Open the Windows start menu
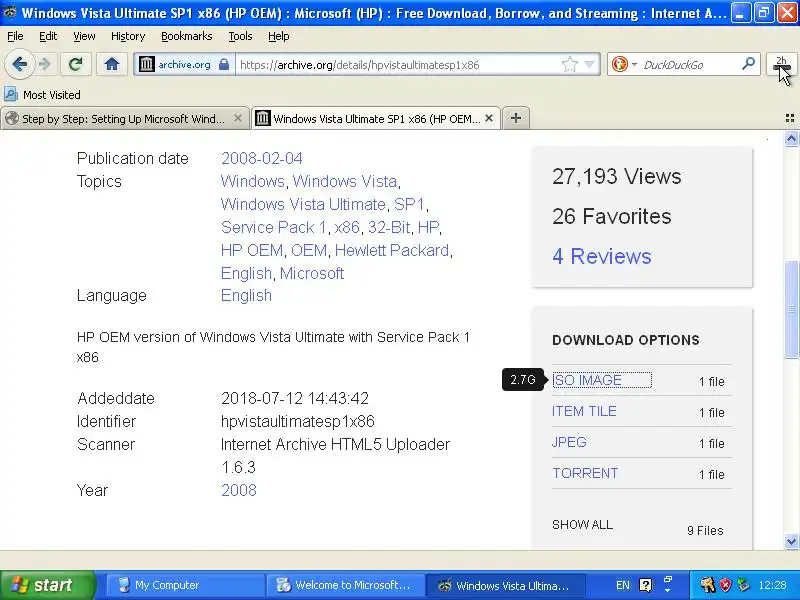The height and width of the screenshot is (600, 800). (x=48, y=585)
